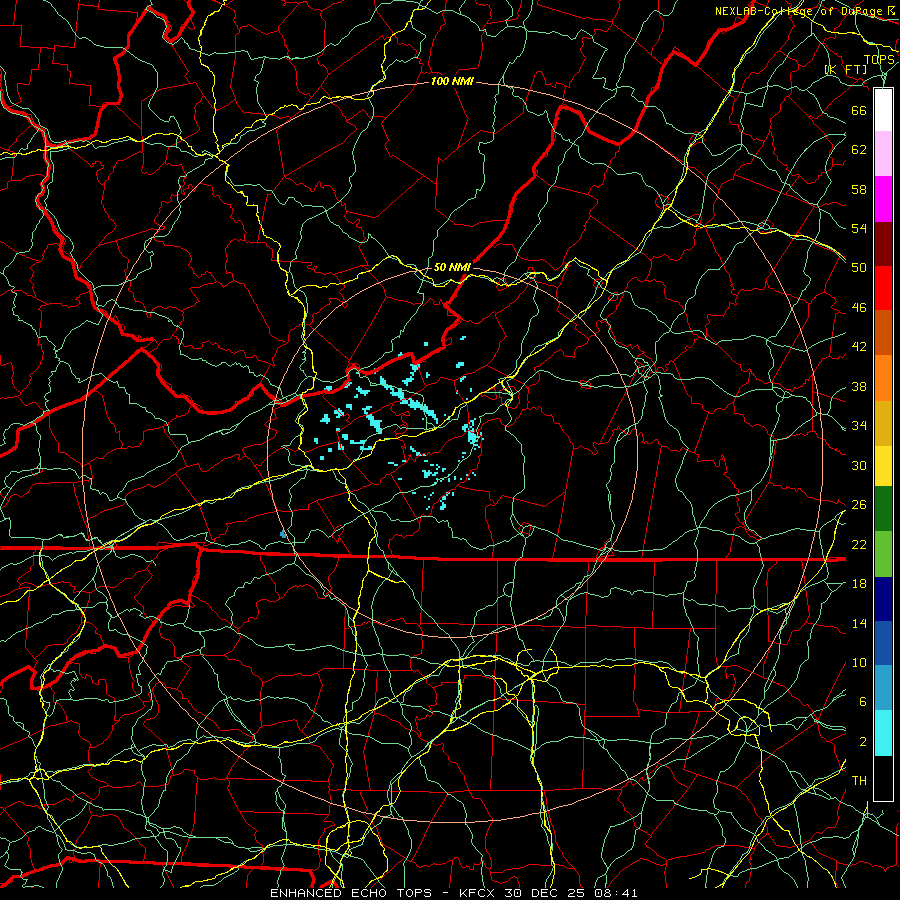Viewport: 900px width, 900px height.
Task: Click the dark red (maroon) legend swatch
Action: (883, 243)
